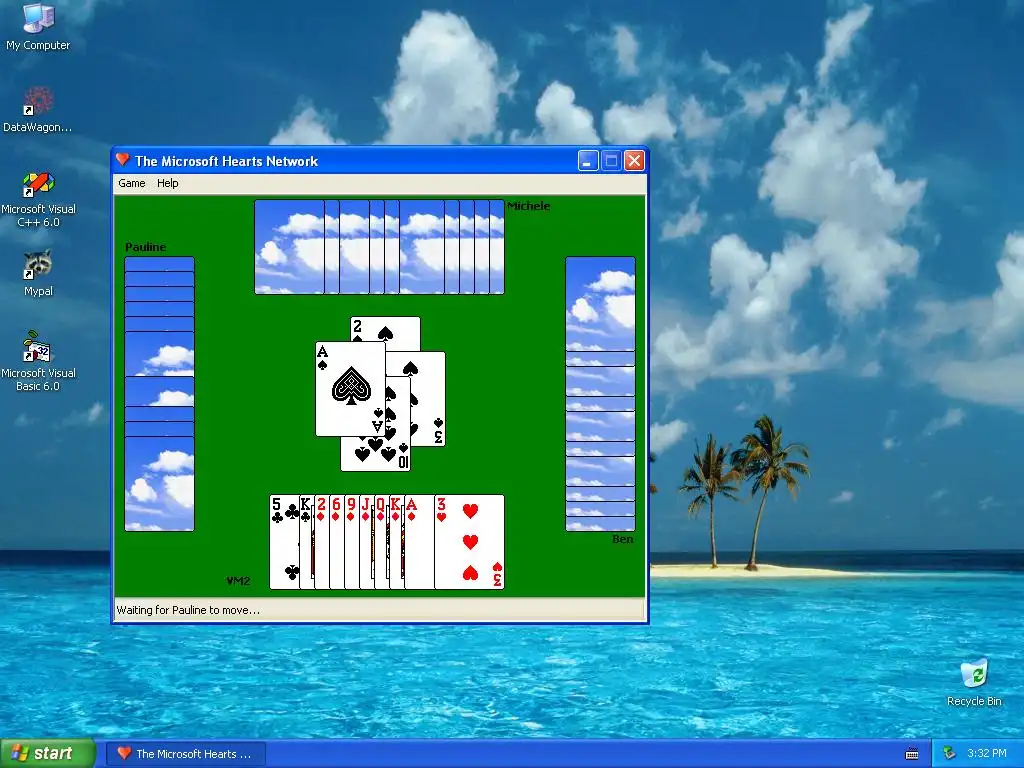This screenshot has width=1024, height=768.
Task: Play the Ace of diamonds card
Action: click(x=419, y=542)
